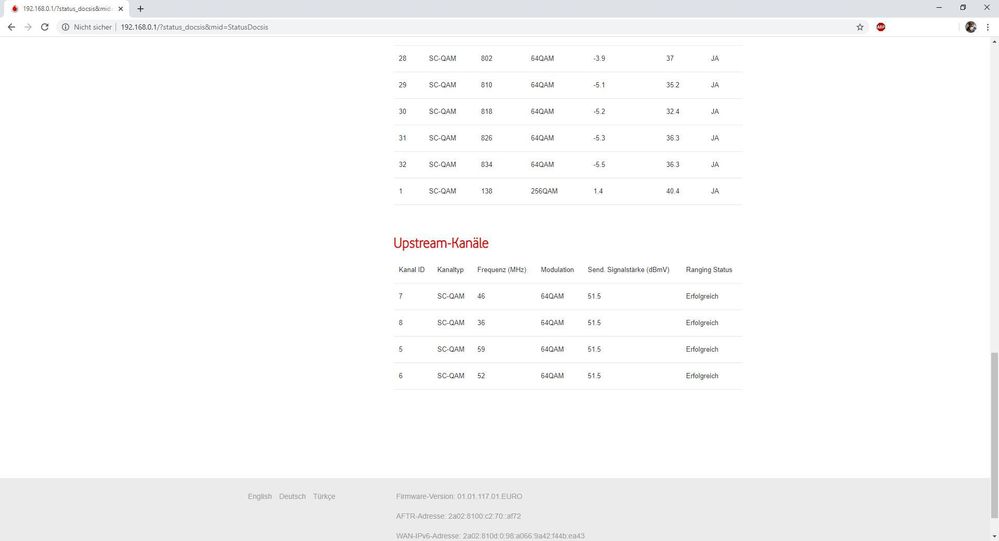Image resolution: width=999 pixels, height=541 pixels.
Task: Click downstream frequency 818
Action: click(487, 112)
